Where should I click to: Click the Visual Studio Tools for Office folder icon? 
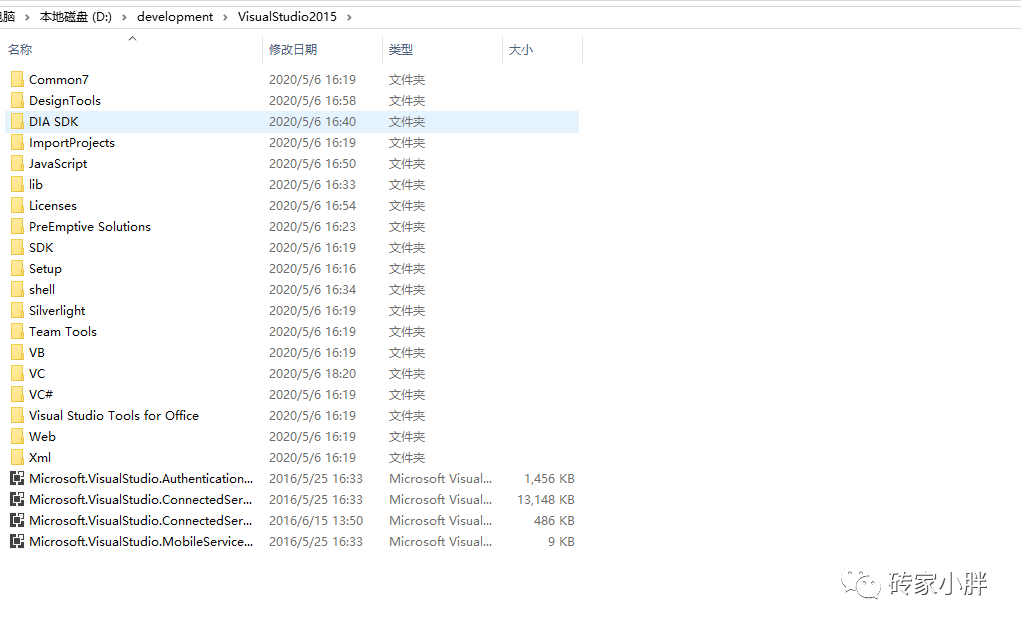(17, 415)
